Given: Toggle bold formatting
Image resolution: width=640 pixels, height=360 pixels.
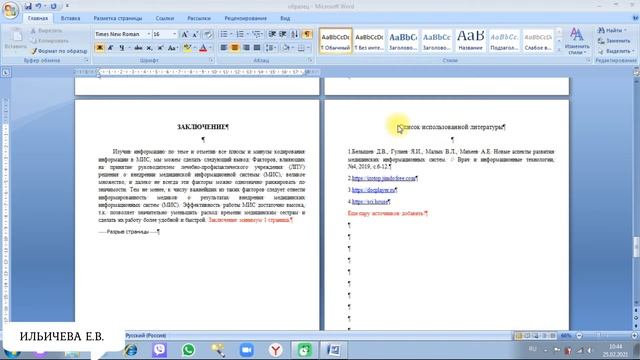Looking at the screenshot, I should (100, 48).
